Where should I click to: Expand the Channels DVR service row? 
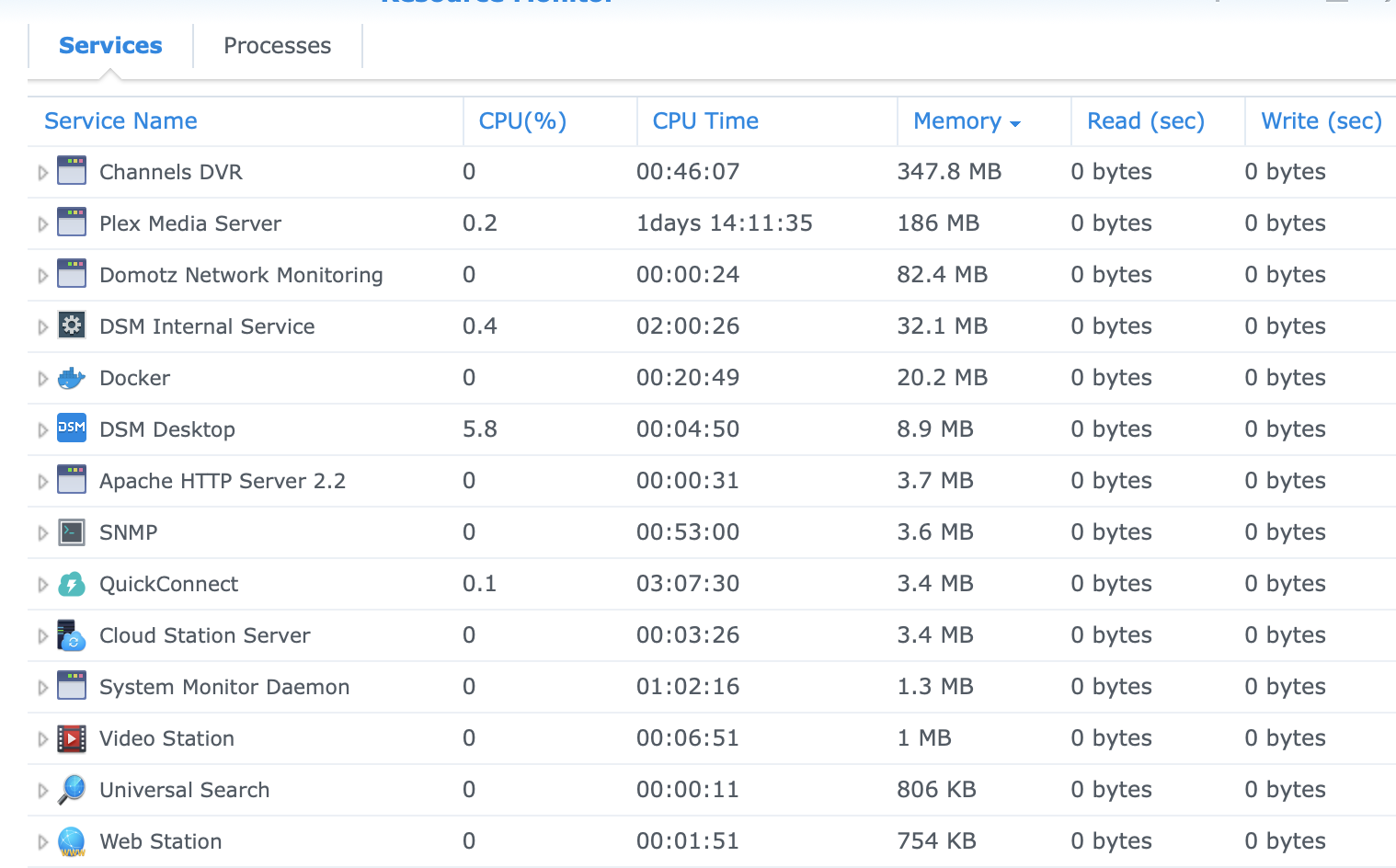[x=42, y=173]
